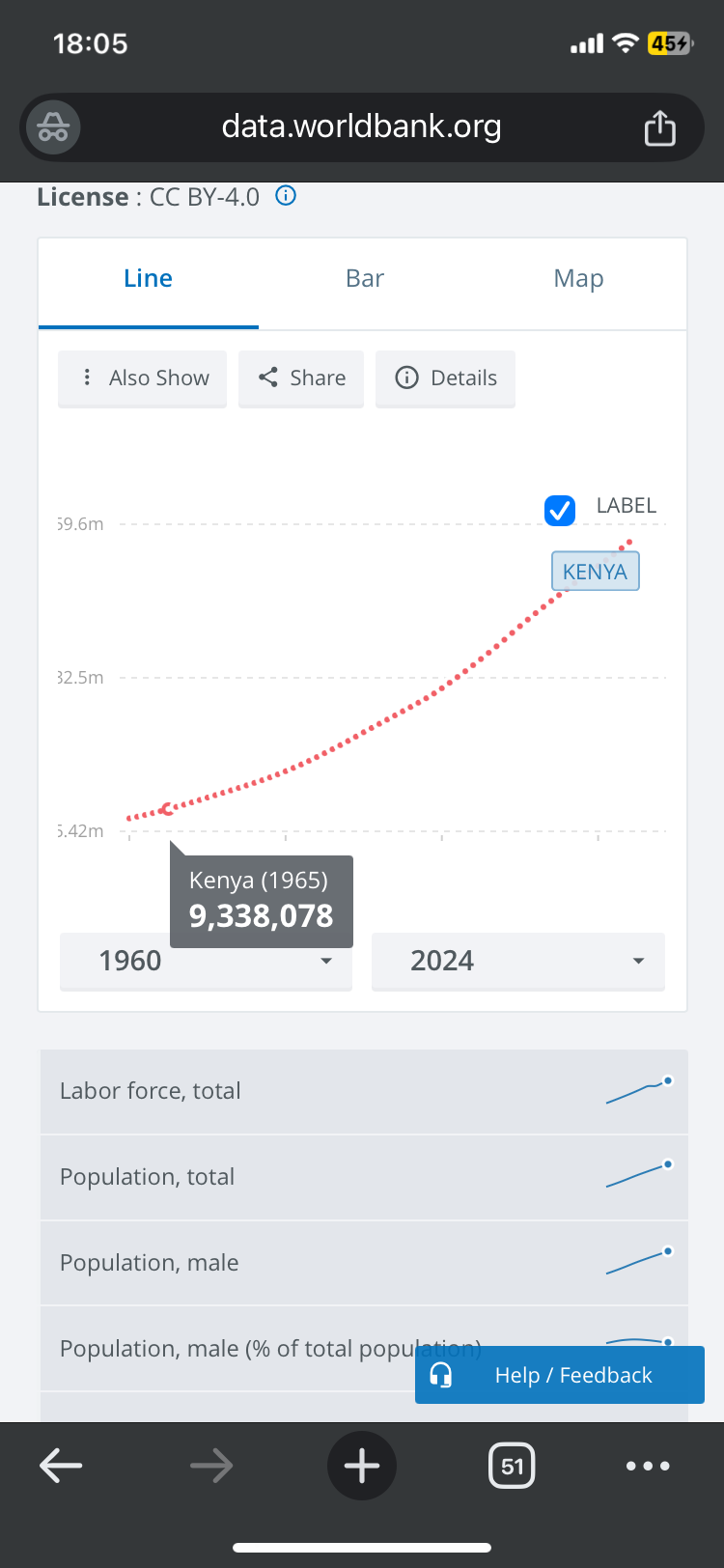Open the 1960 start year dropdown
724x1568 pixels.
206,961
